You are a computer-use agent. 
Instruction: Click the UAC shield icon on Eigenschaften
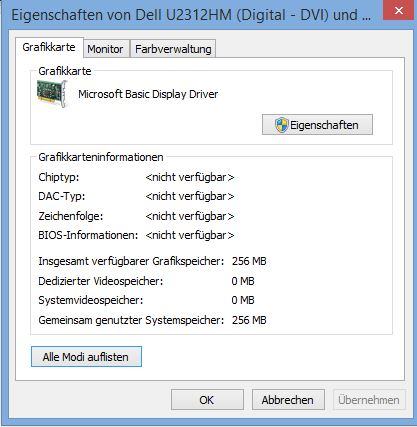pos(281,125)
